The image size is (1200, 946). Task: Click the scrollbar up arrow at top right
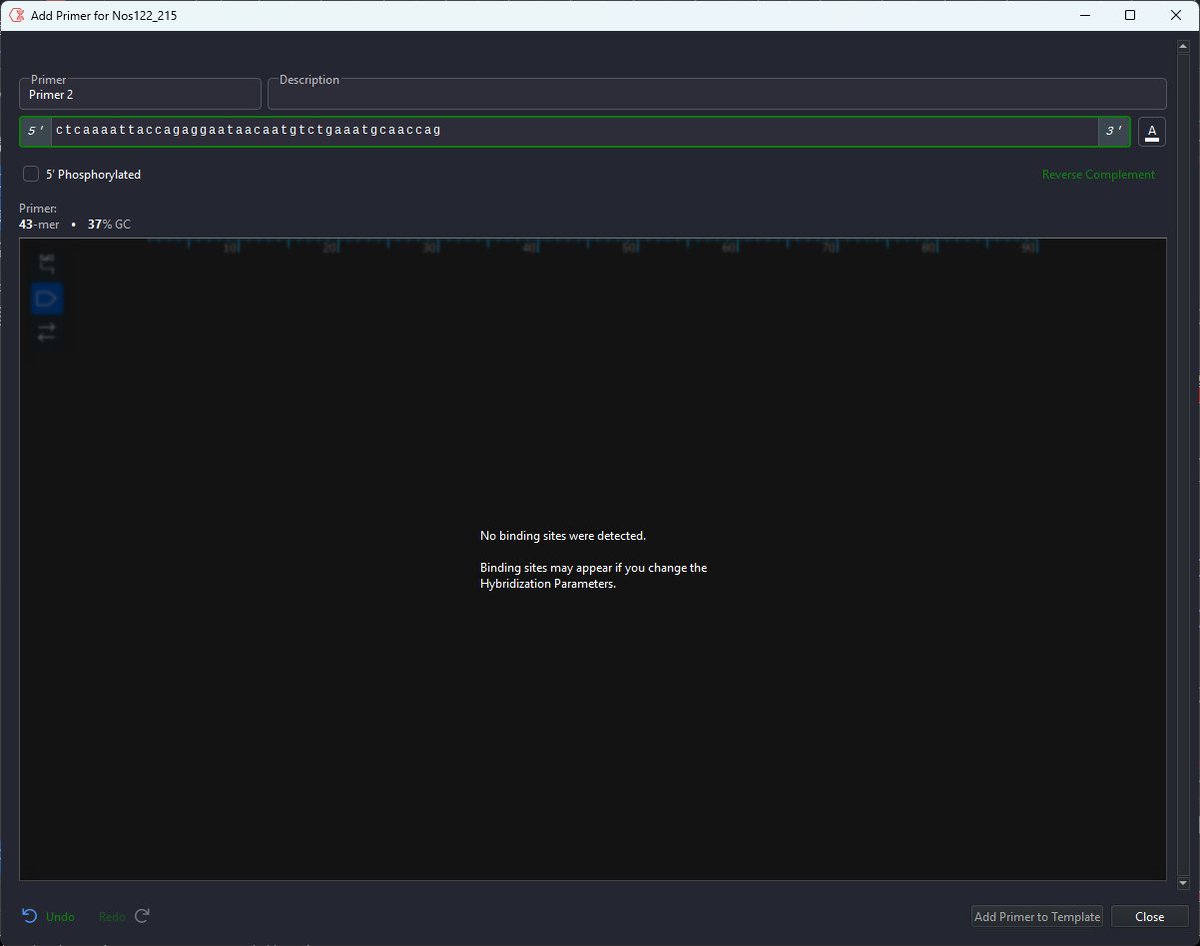click(x=1184, y=45)
